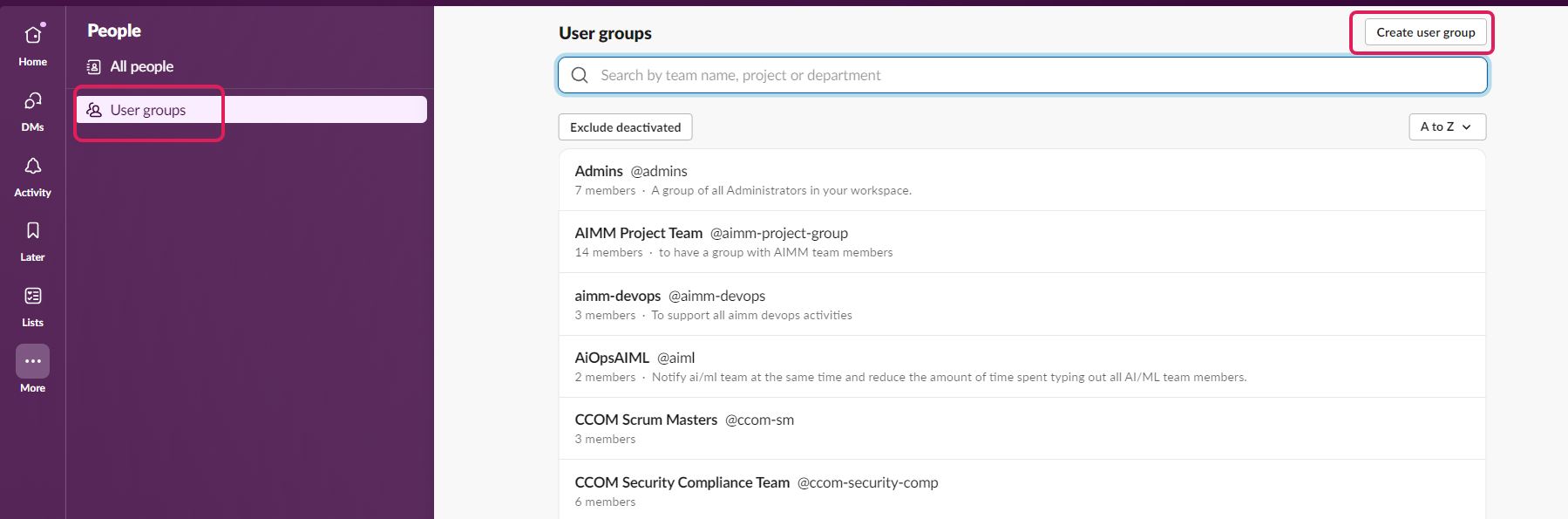1568x519 pixels.
Task: Open the Lists icon
Action: pyautogui.click(x=33, y=296)
